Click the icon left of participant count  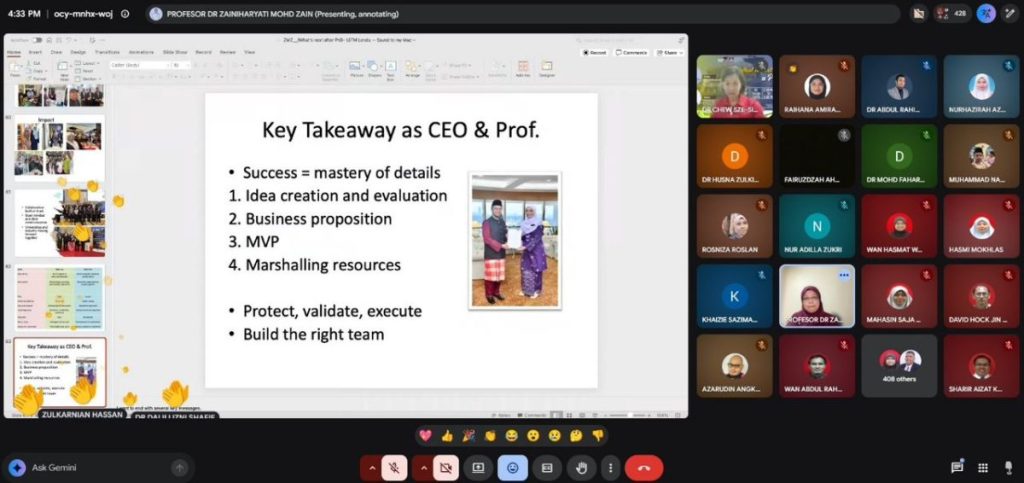pyautogui.click(x=919, y=14)
